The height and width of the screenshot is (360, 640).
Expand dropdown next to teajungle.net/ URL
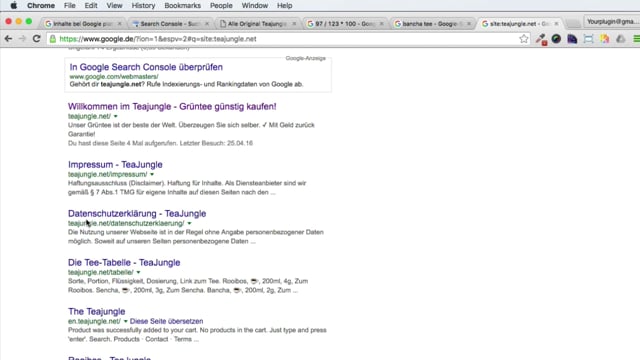pyautogui.click(x=116, y=116)
